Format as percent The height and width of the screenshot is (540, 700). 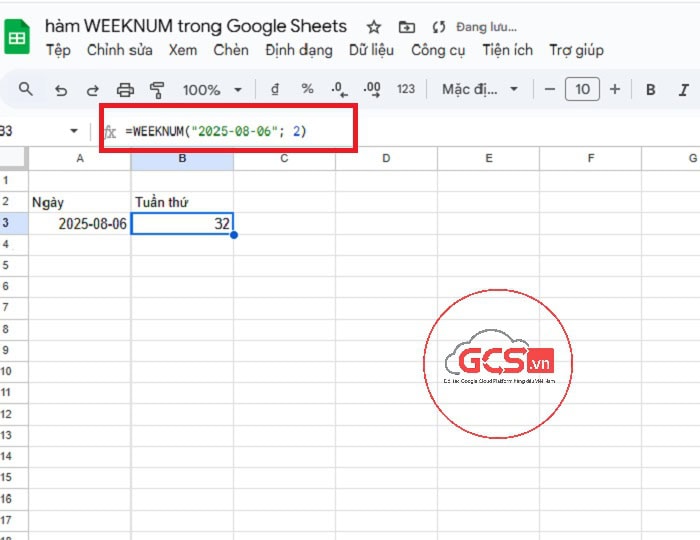click(x=307, y=90)
